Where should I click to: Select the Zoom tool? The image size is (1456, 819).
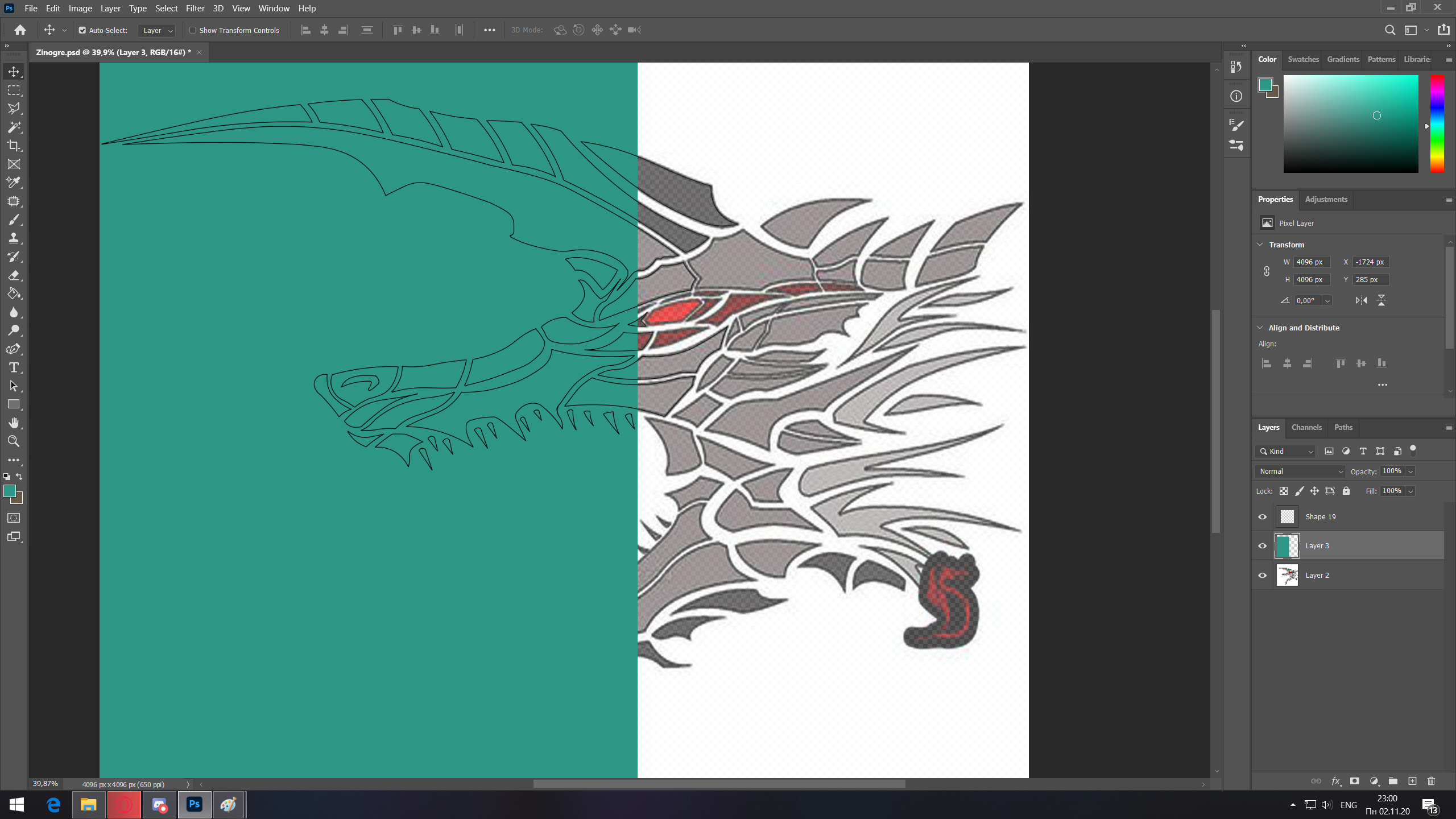pyautogui.click(x=14, y=441)
